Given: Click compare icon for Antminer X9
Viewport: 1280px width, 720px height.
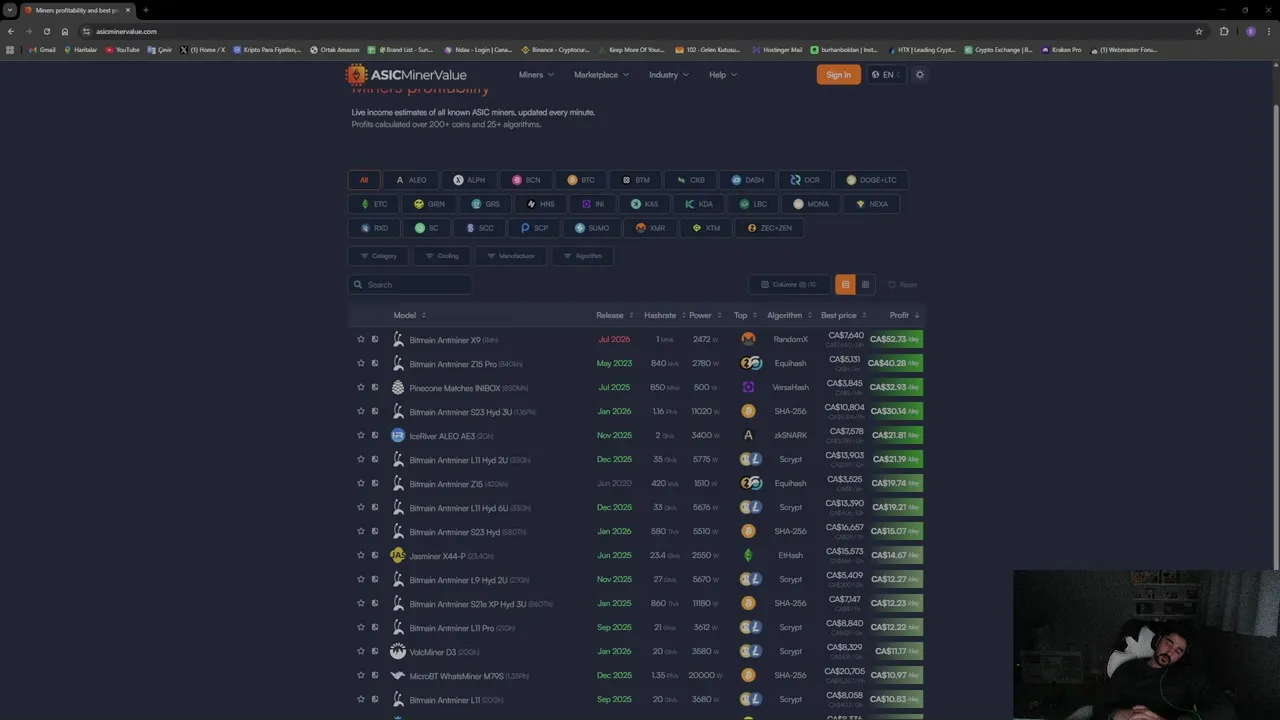Looking at the screenshot, I should pyautogui.click(x=375, y=339).
